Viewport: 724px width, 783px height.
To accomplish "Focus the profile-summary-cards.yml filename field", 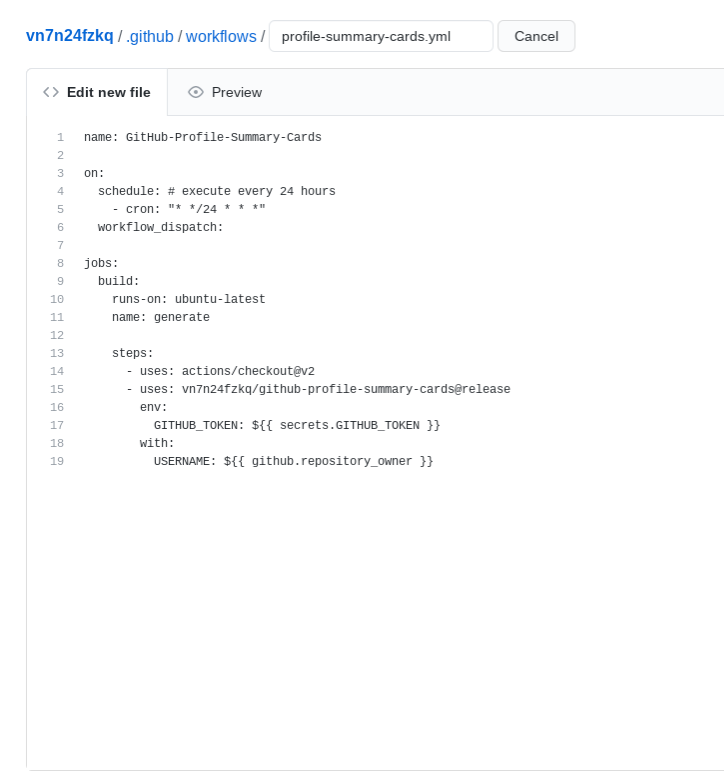I will point(380,36).
